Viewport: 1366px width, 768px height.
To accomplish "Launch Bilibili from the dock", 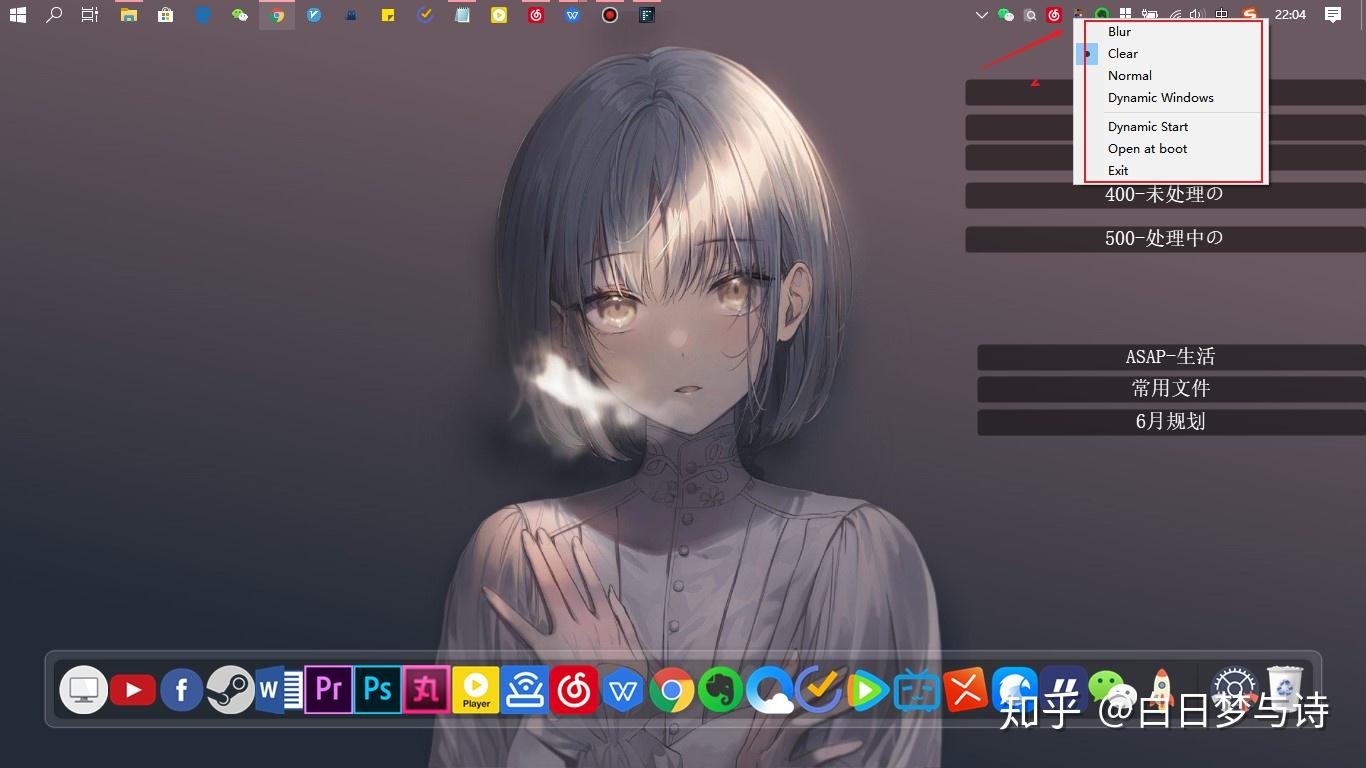I will (917, 690).
